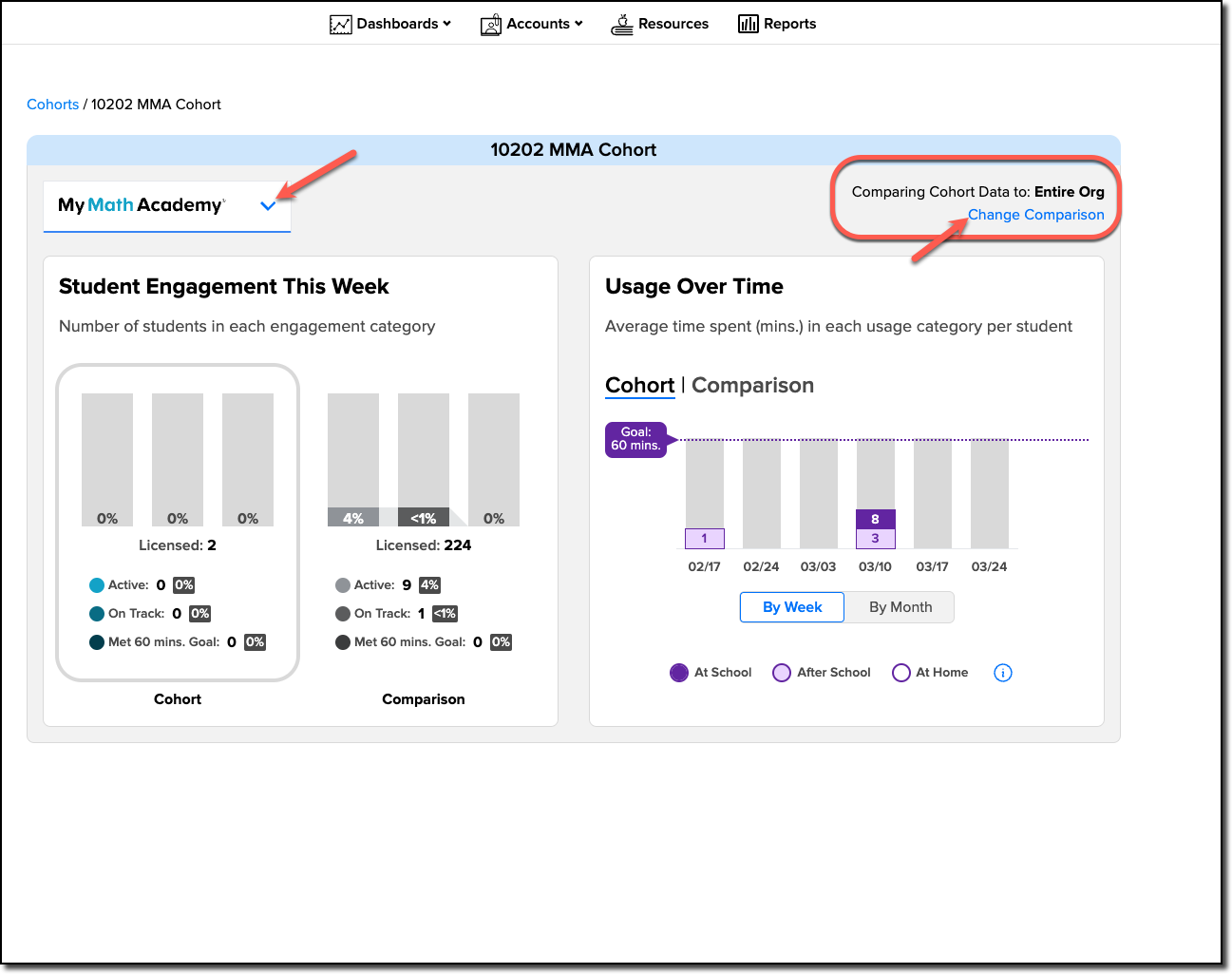Click 'Entire Org' comparison text
The image size is (1232, 974).
point(1070,192)
